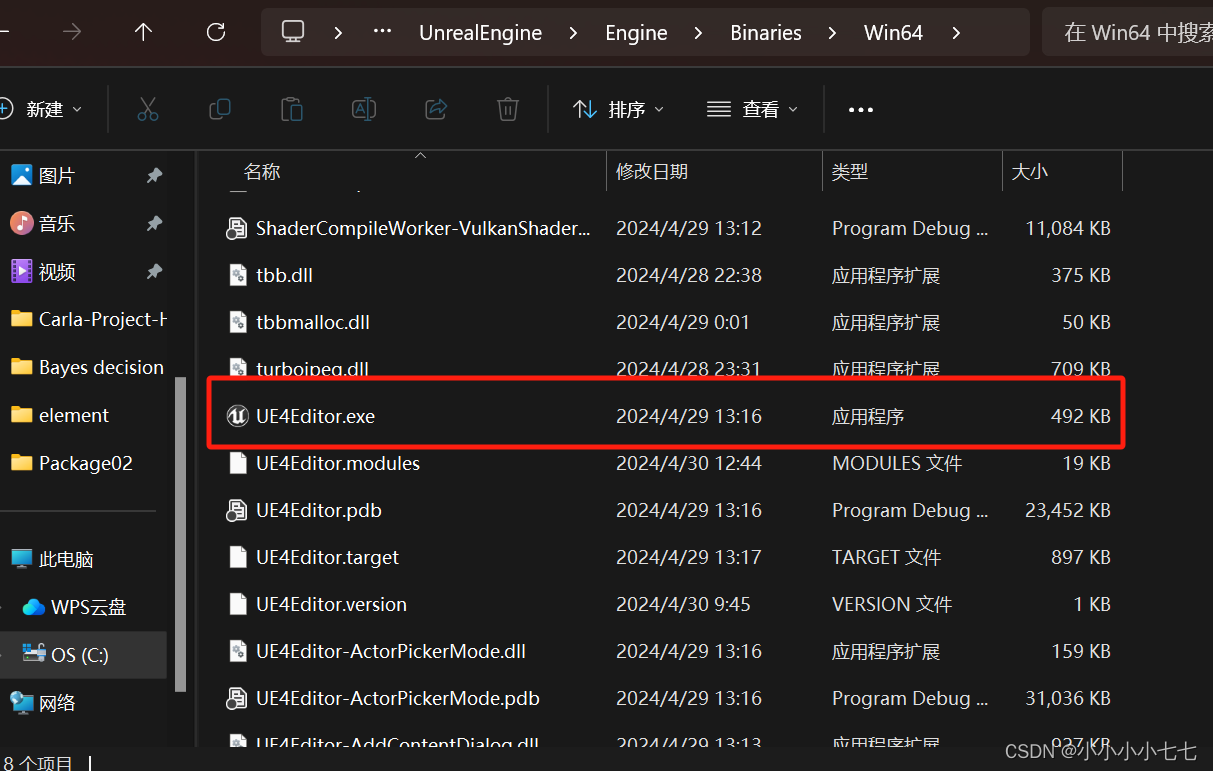Click the UE4Editor.exe Unreal icon

[x=237, y=416]
